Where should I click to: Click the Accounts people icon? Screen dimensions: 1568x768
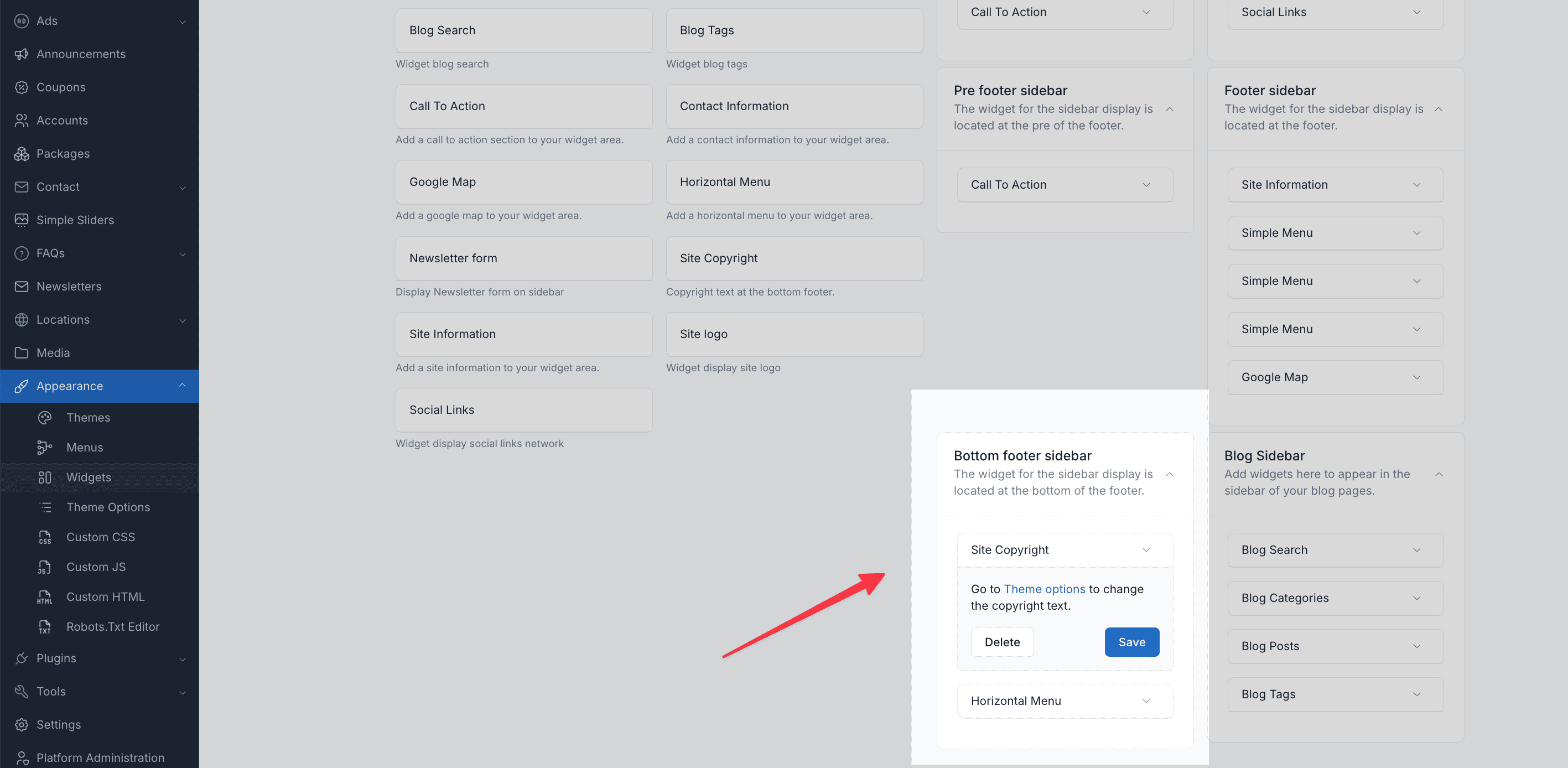(x=22, y=121)
